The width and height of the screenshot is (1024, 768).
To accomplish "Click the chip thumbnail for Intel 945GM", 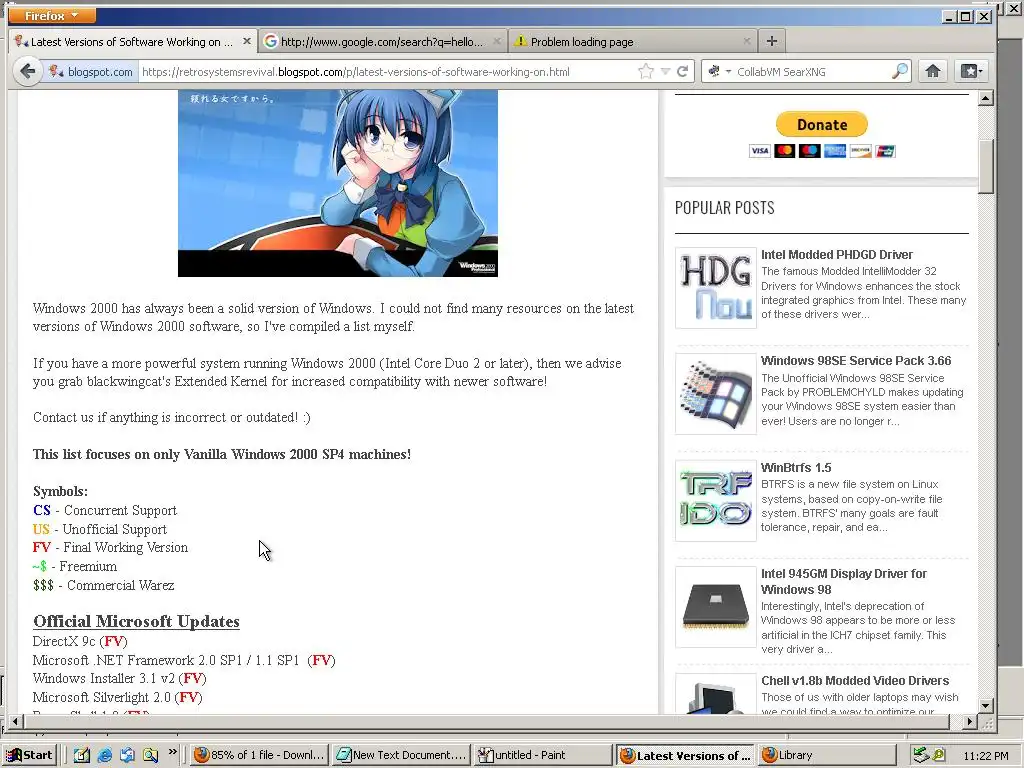I will point(716,607).
